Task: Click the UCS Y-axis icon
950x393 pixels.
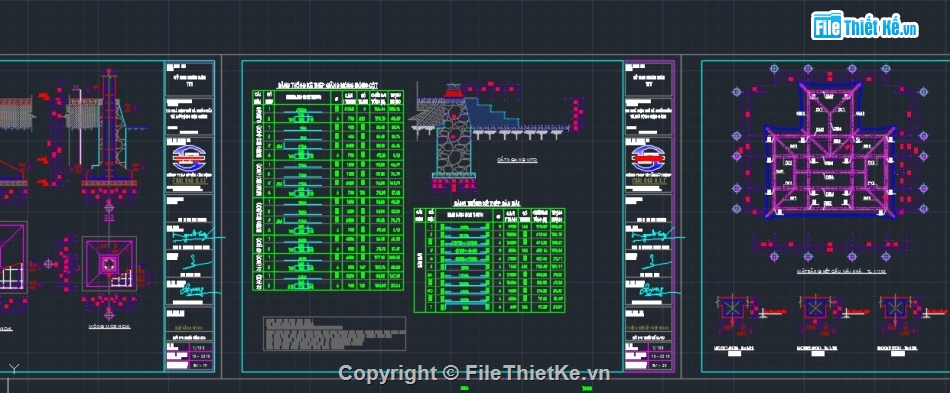Action: point(15,368)
